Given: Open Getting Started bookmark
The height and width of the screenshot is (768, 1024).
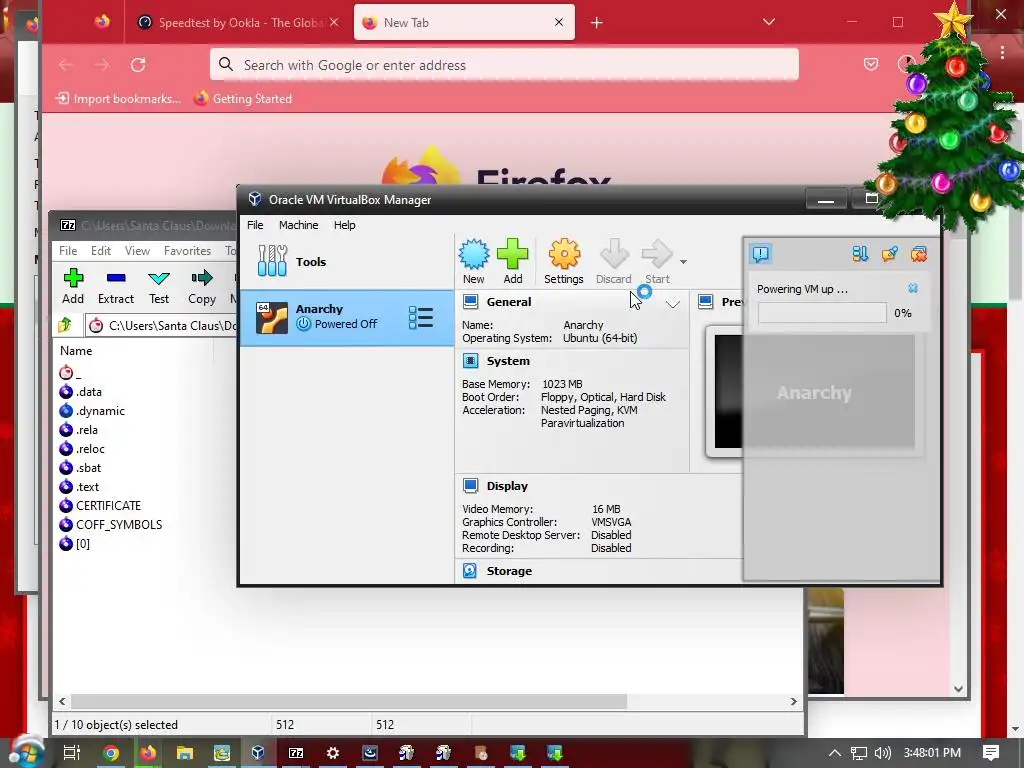Looking at the screenshot, I should tap(243, 99).
